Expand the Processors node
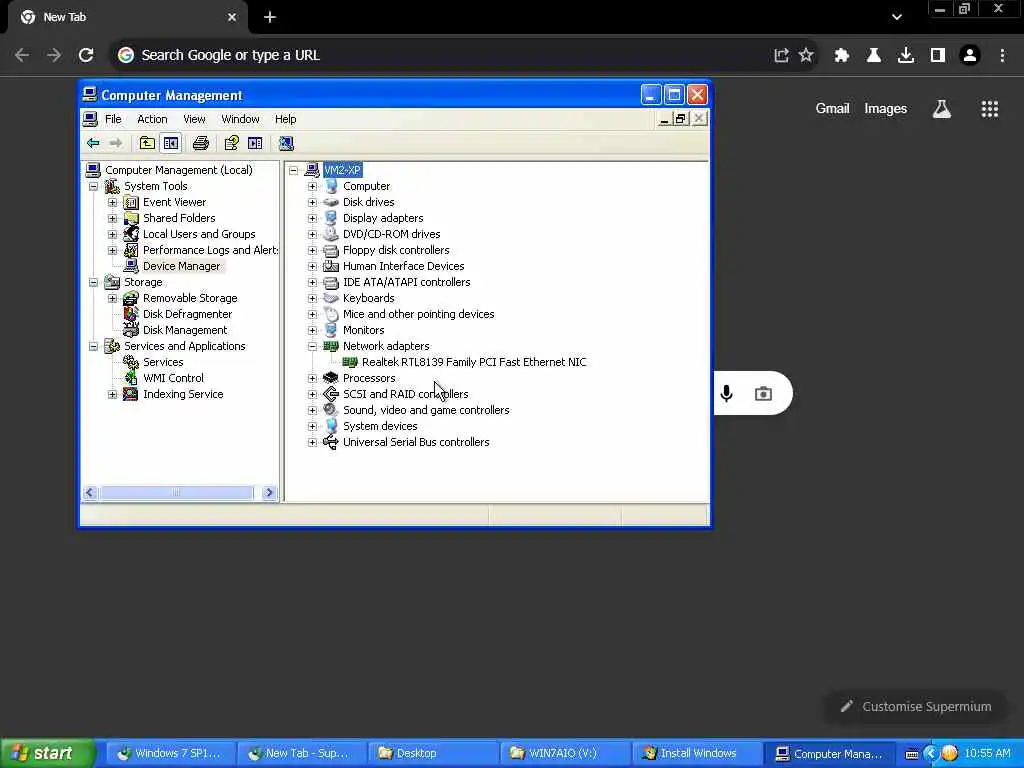Viewport: 1024px width, 768px height. click(x=312, y=378)
